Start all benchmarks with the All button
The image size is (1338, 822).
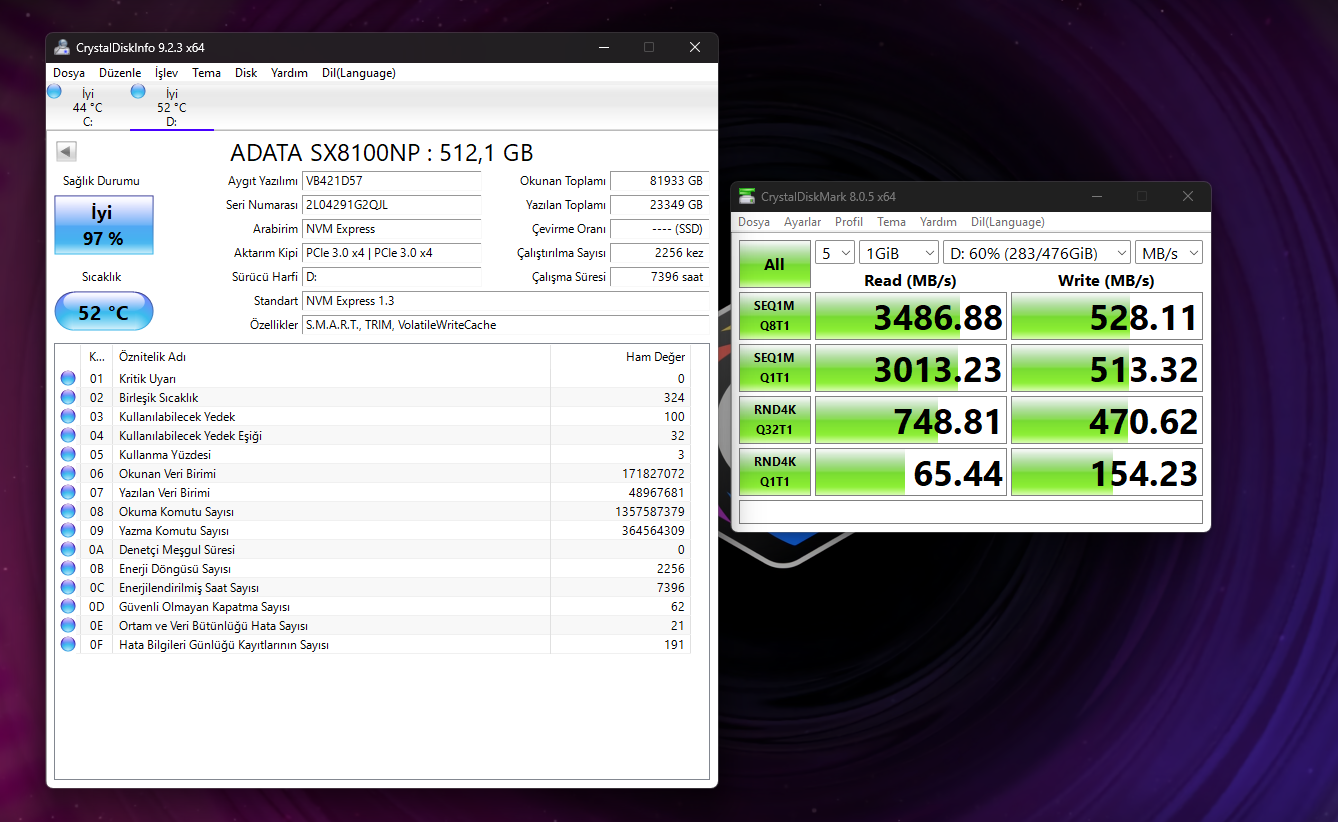click(774, 264)
